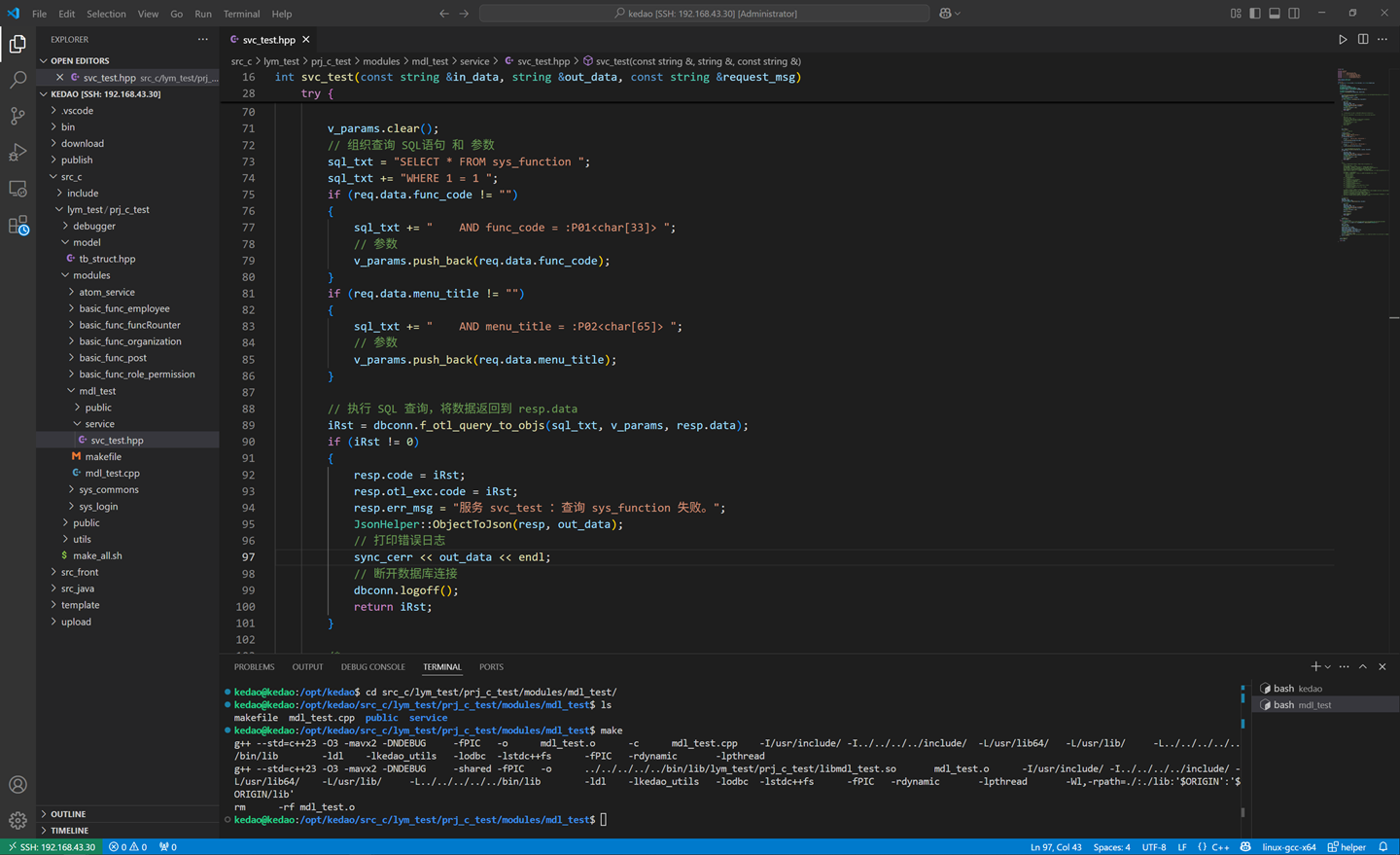Open the Selection menu
Image resolution: width=1400 pixels, height=855 pixels.
106,14
